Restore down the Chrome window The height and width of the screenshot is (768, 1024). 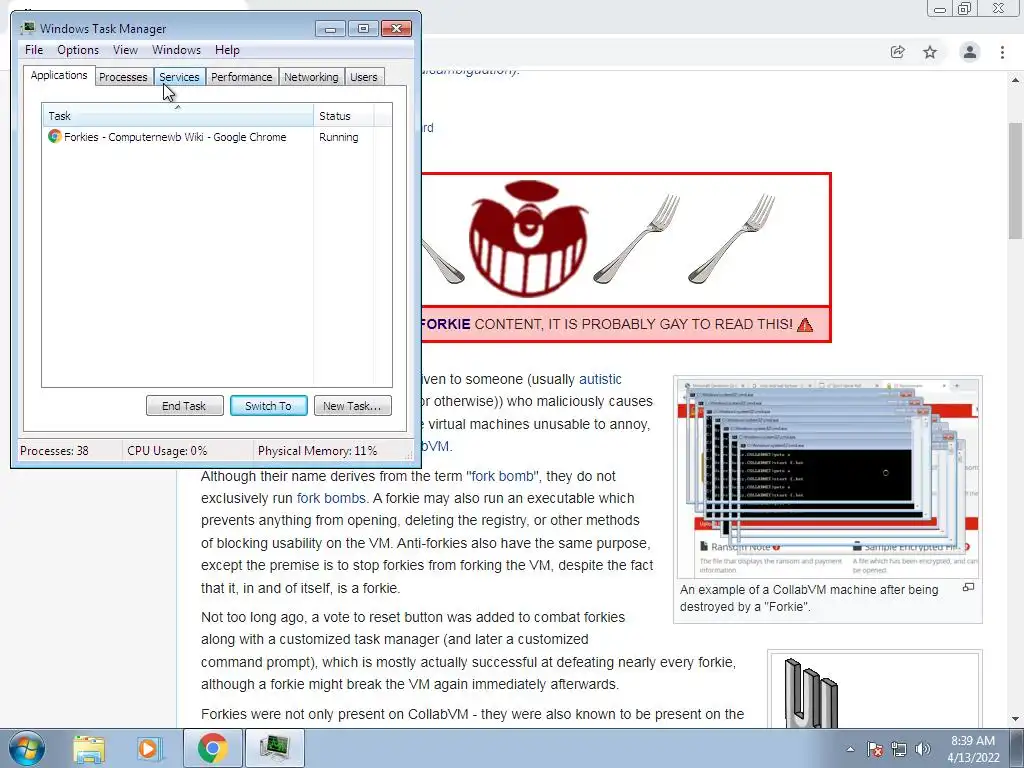(x=965, y=8)
